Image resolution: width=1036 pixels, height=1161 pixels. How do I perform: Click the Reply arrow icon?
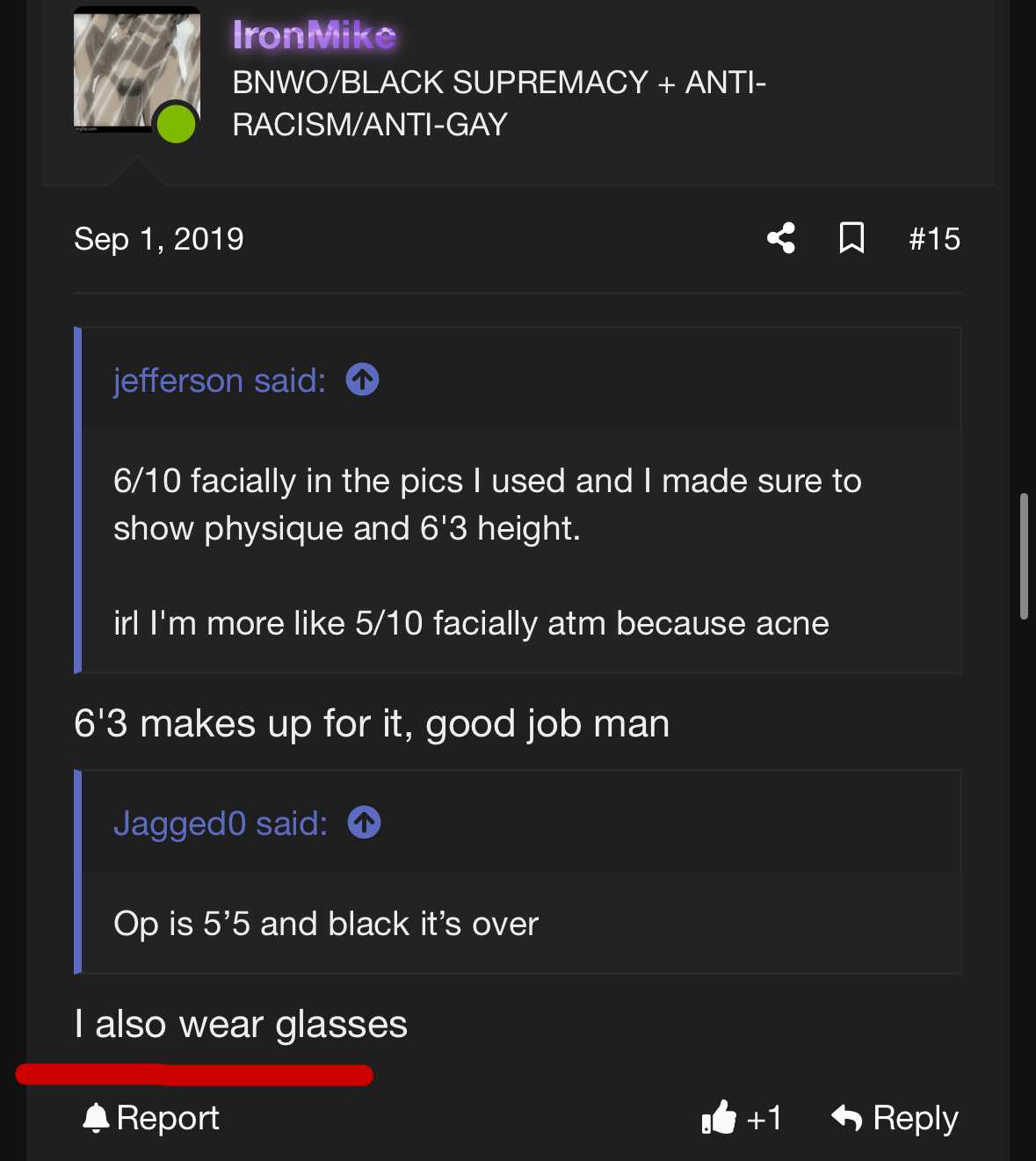(847, 1118)
